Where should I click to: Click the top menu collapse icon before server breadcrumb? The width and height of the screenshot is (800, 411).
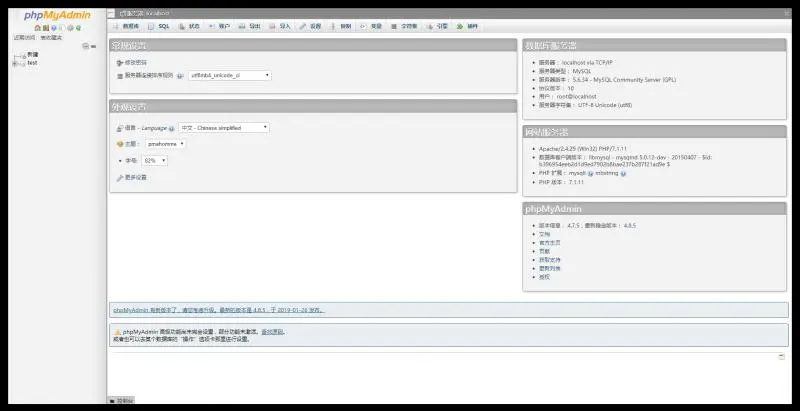(111, 13)
